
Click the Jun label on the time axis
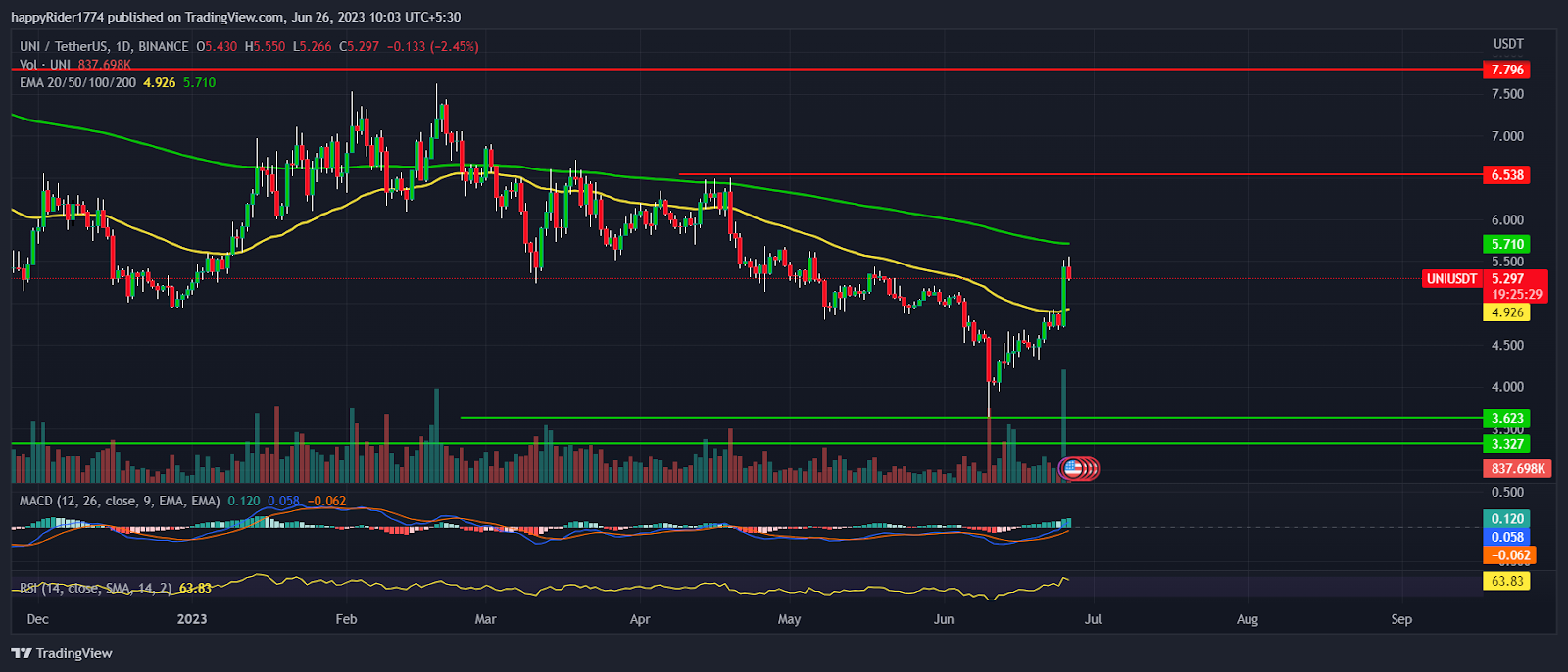(944, 619)
